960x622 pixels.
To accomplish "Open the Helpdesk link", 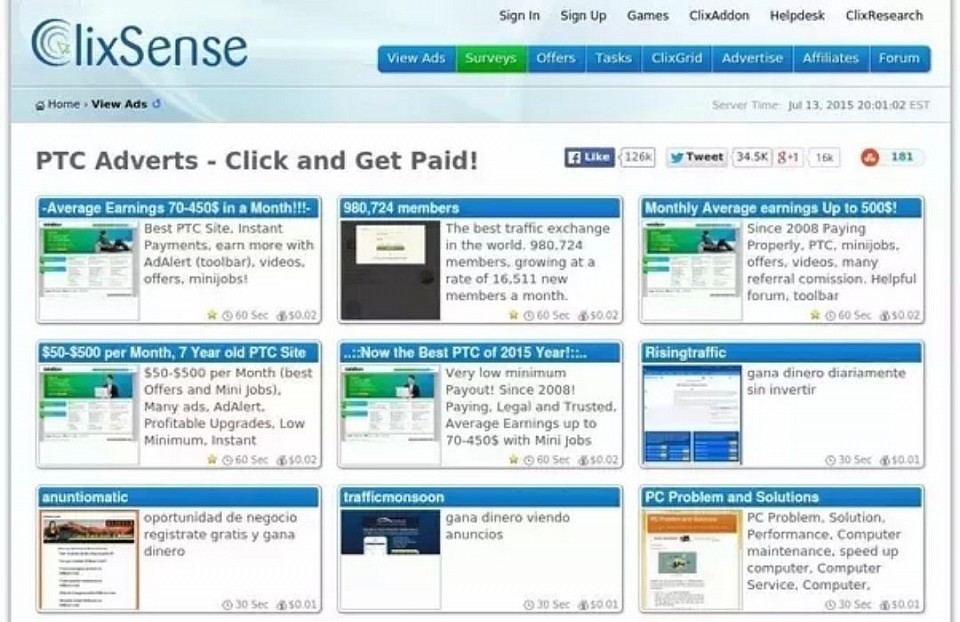I will 797,16.
